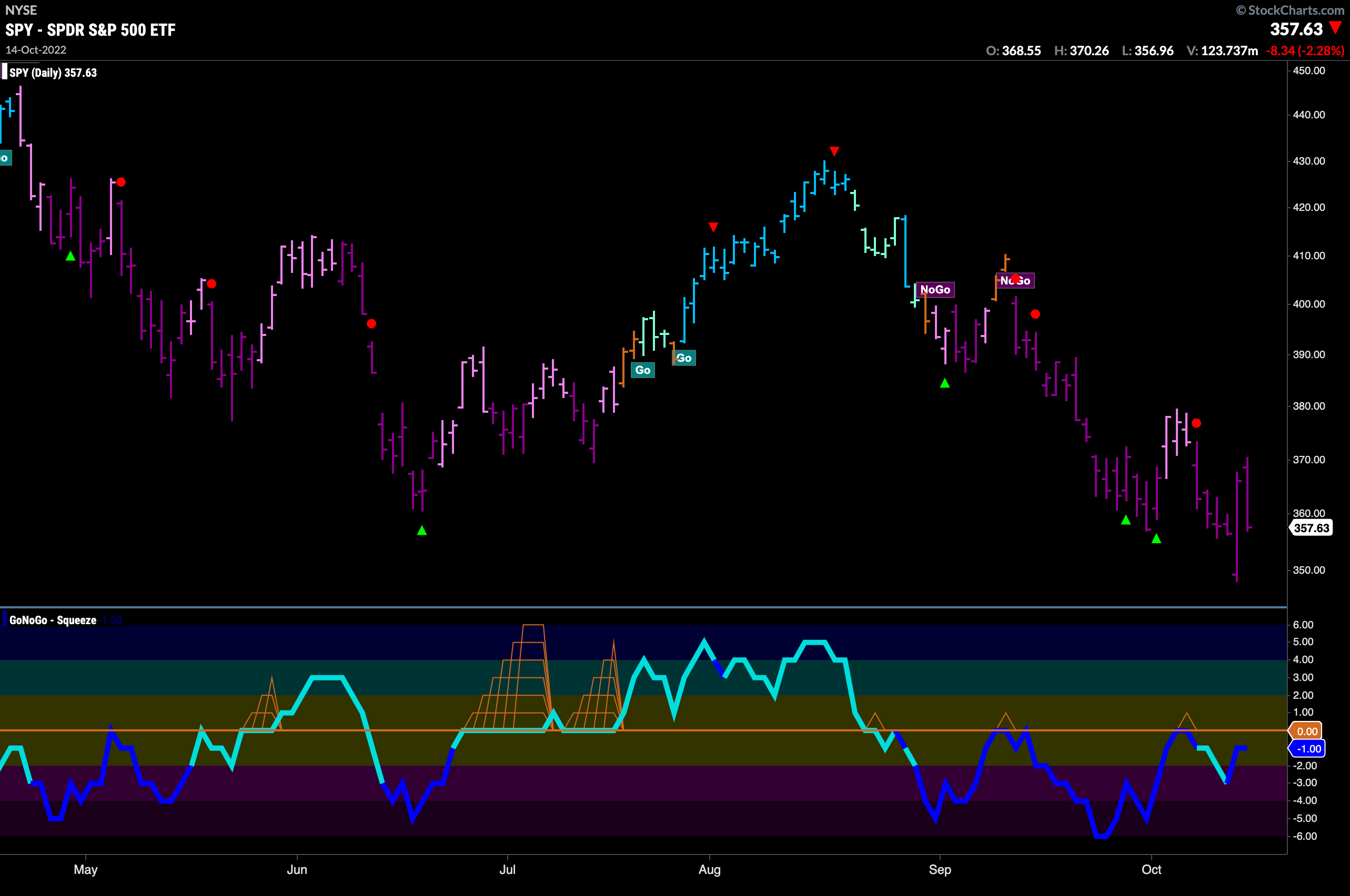Screen dimensions: 1350x896
Task: Click the 380.00 price axis label
Action: (1309, 406)
